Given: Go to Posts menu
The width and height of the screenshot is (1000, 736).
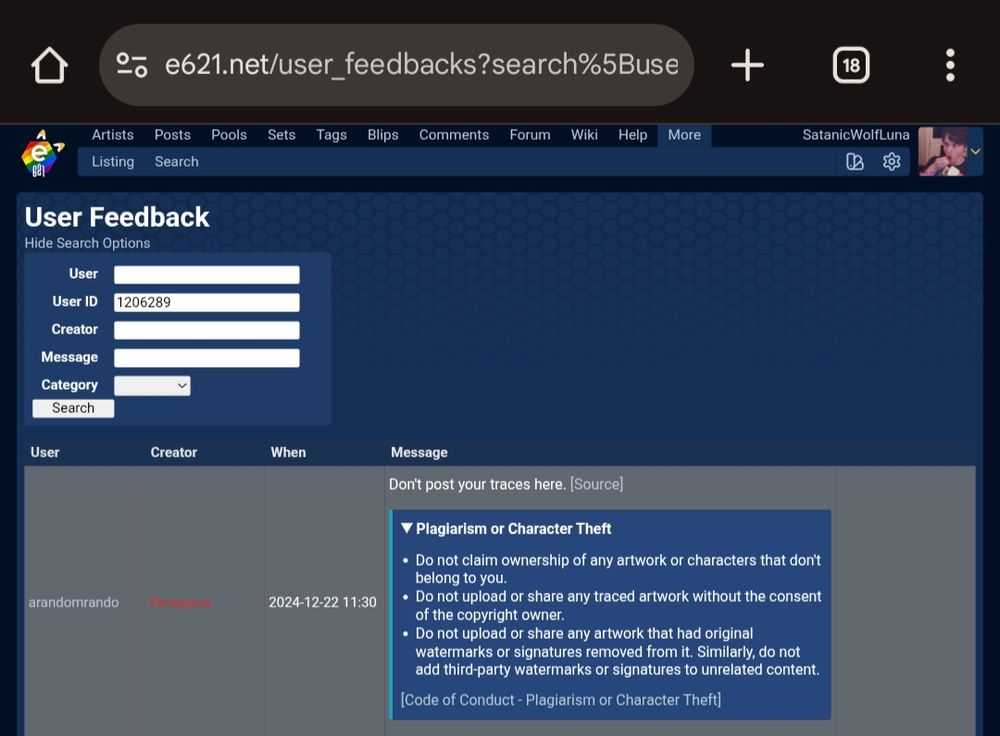Looking at the screenshot, I should 172,135.
